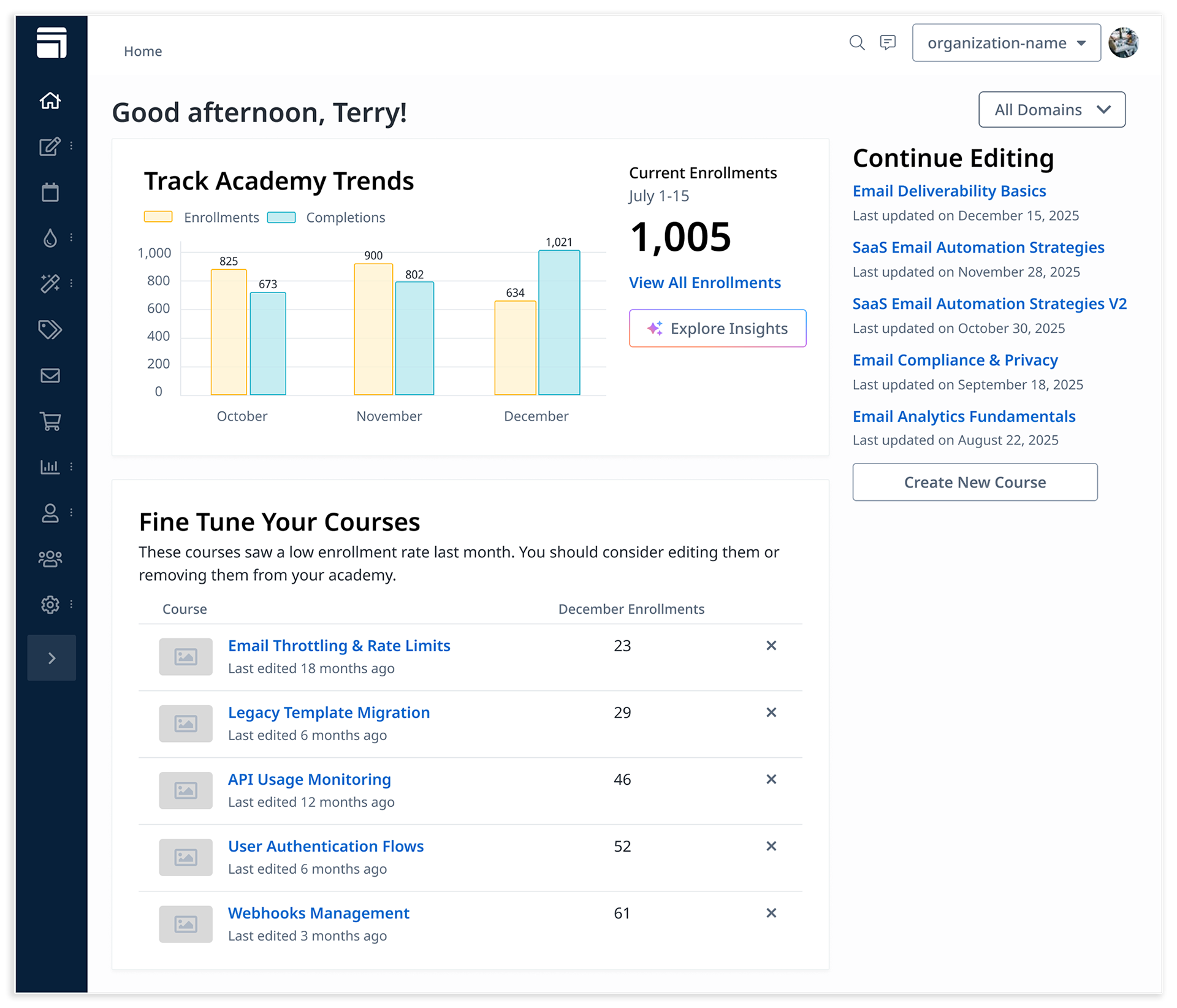Viewport: 1177px width, 1008px height.
Task: Open the chat messages icon in header
Action: point(887,42)
